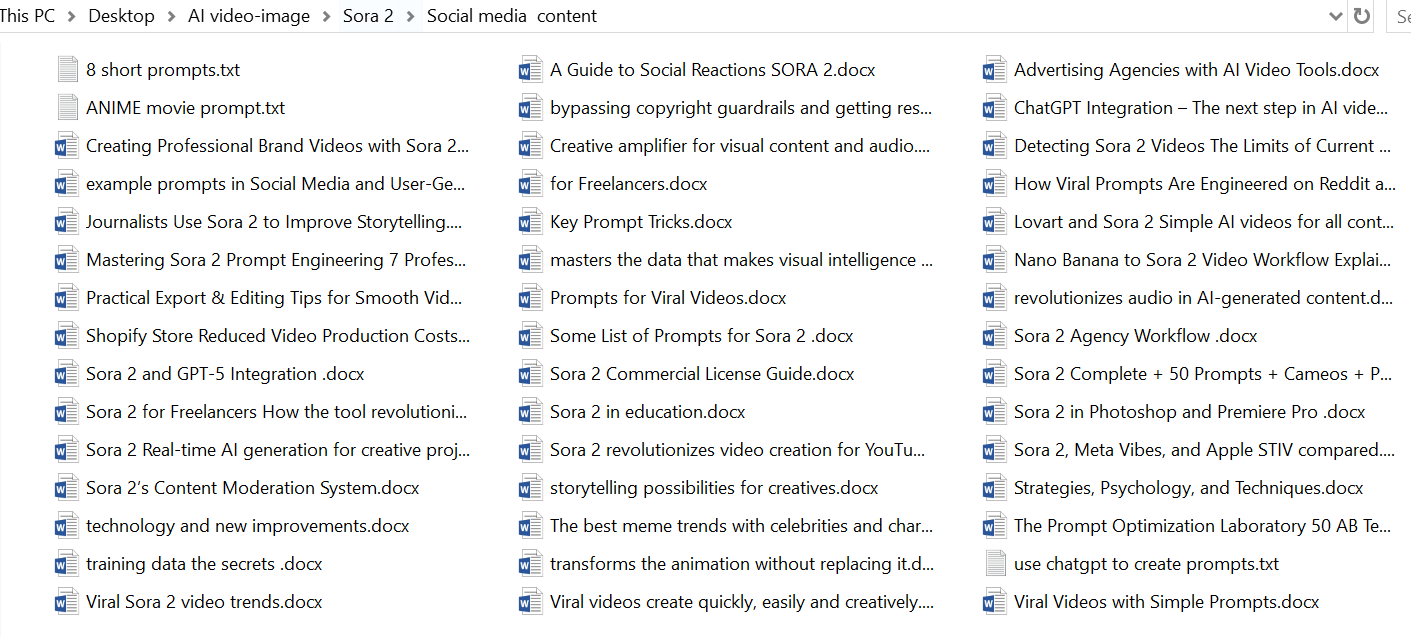The height and width of the screenshot is (637, 1411).
Task: Click Word icon of Advertising Agencies with AI Video Tools
Action: (995, 70)
